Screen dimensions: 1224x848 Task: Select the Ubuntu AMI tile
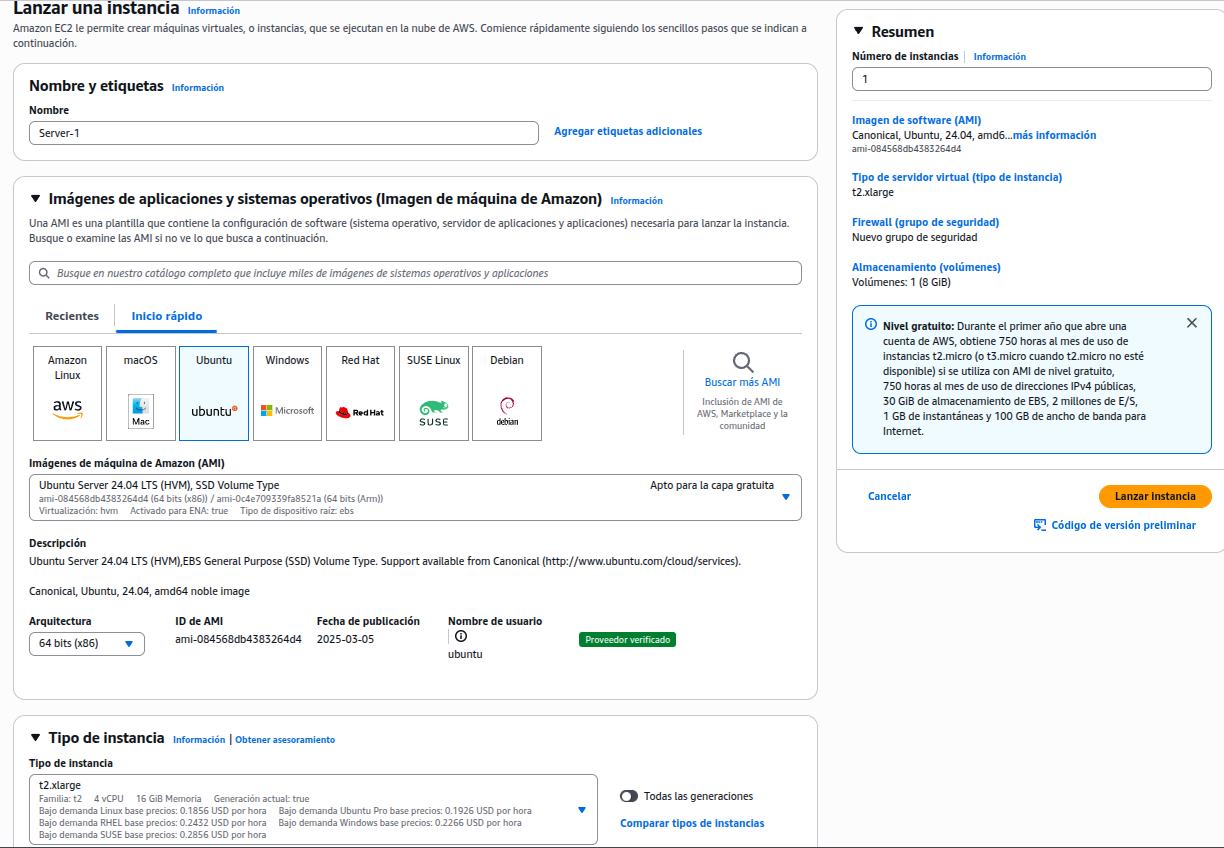tap(214, 393)
